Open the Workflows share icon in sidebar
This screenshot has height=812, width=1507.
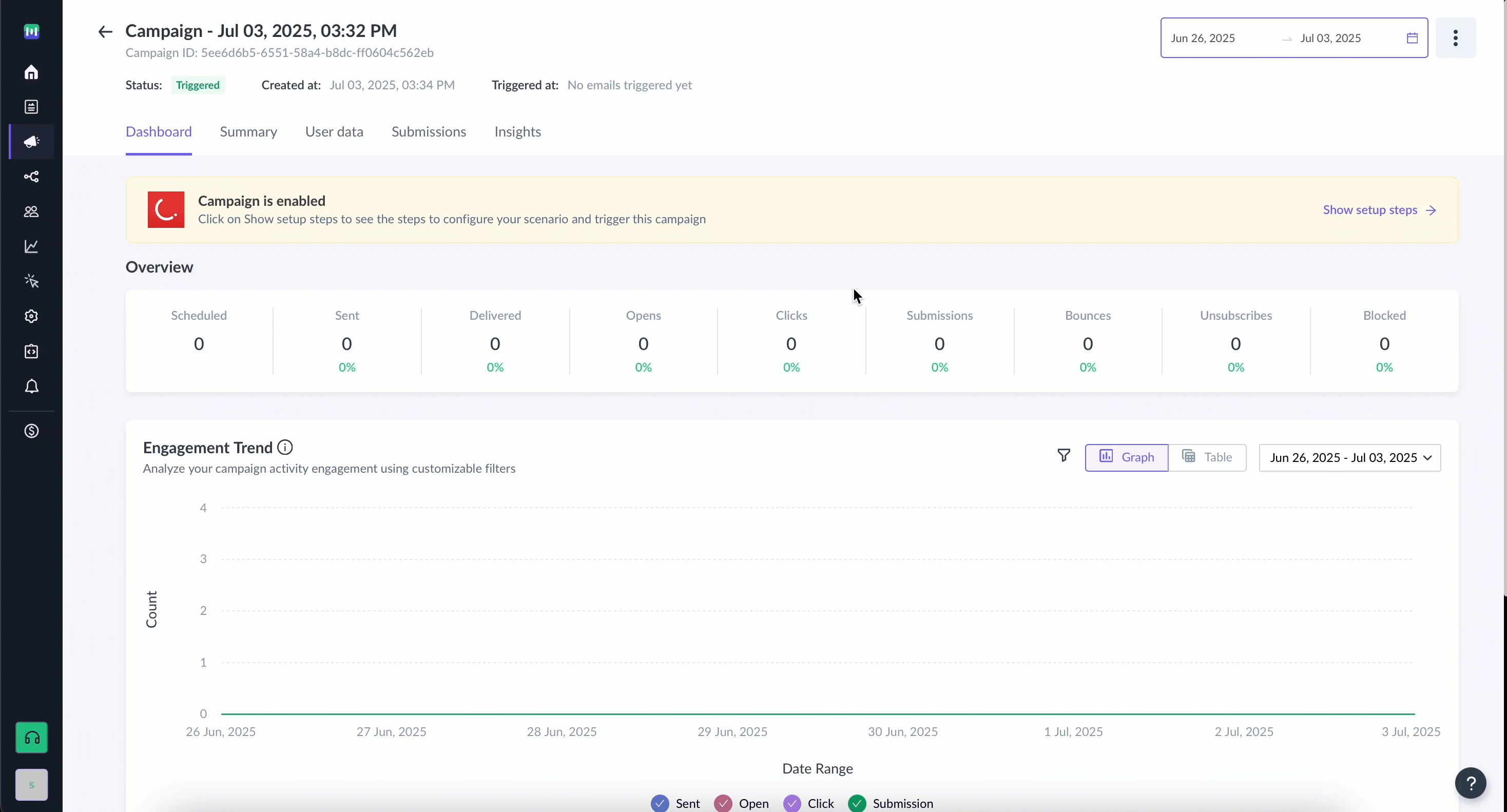pos(31,177)
